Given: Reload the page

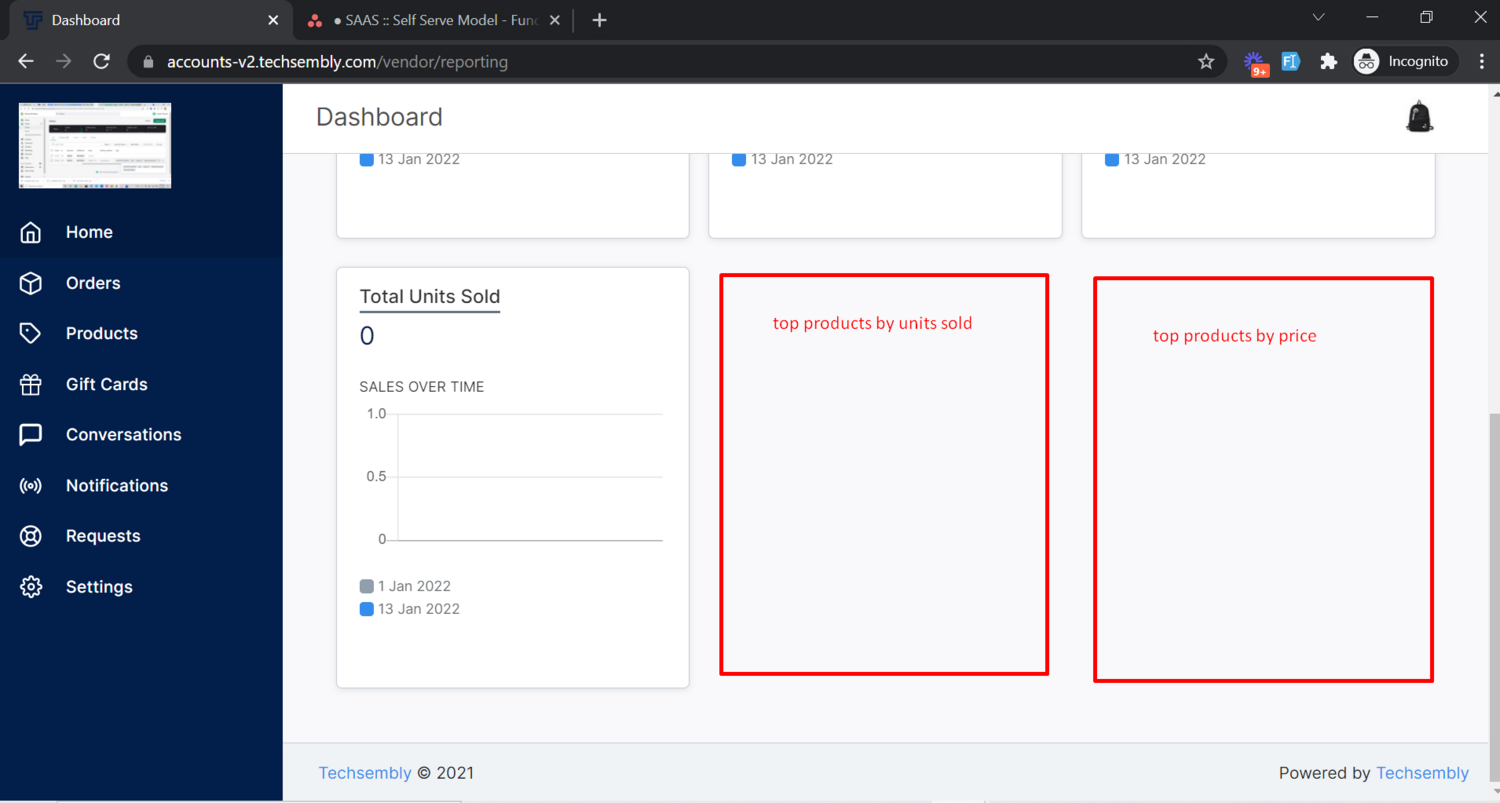Looking at the screenshot, I should point(101,61).
